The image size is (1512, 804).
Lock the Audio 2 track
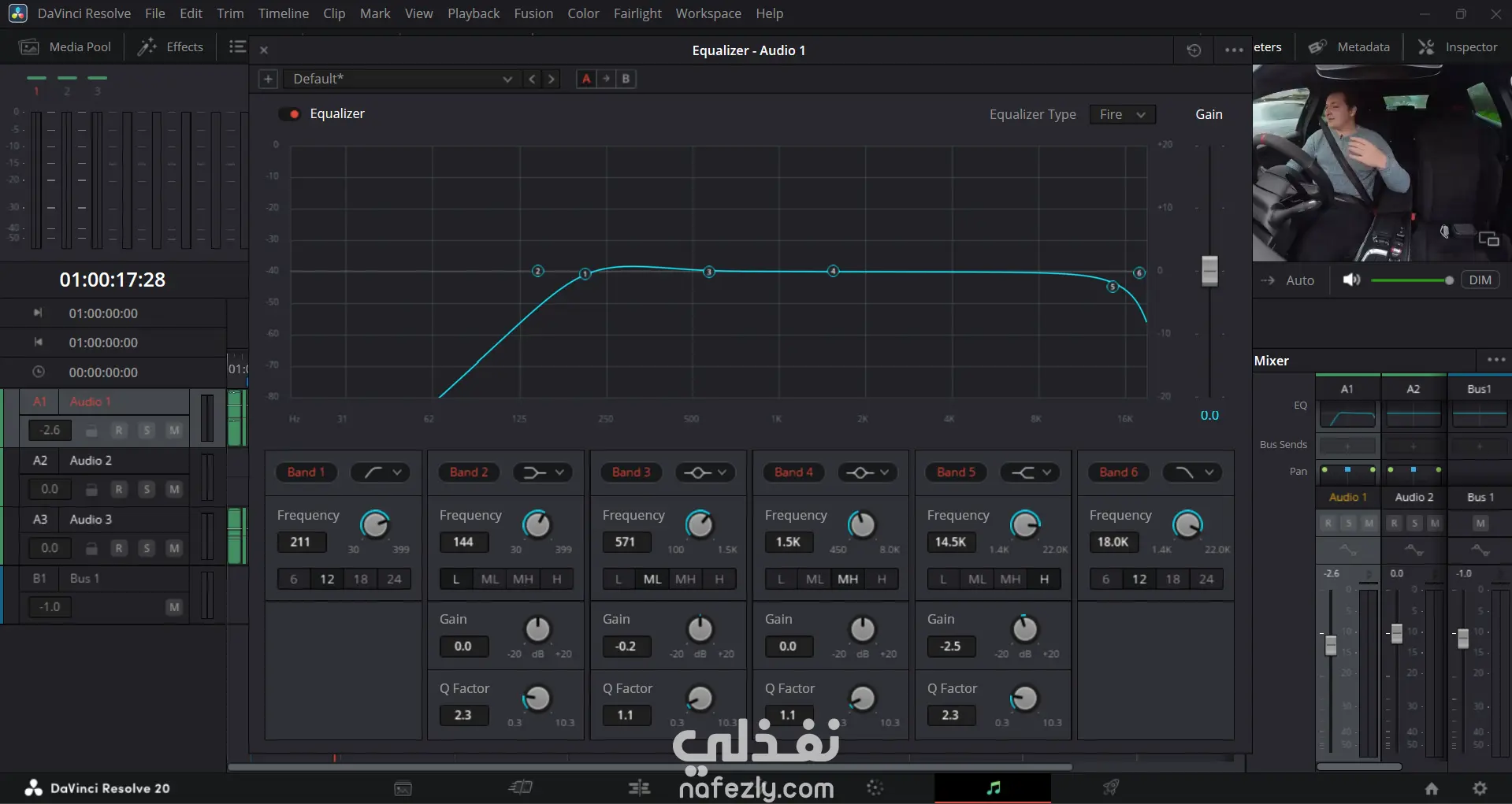point(91,490)
